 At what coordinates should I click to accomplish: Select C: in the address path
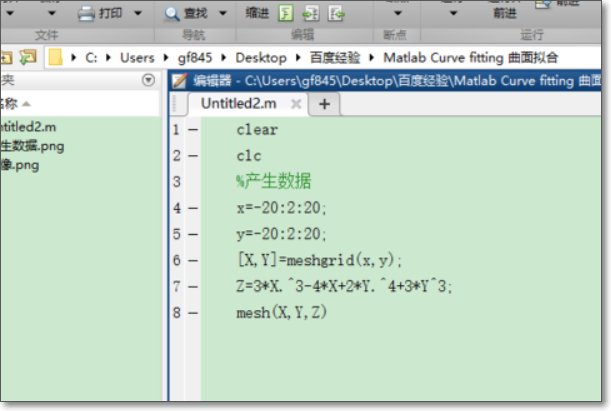pos(91,58)
